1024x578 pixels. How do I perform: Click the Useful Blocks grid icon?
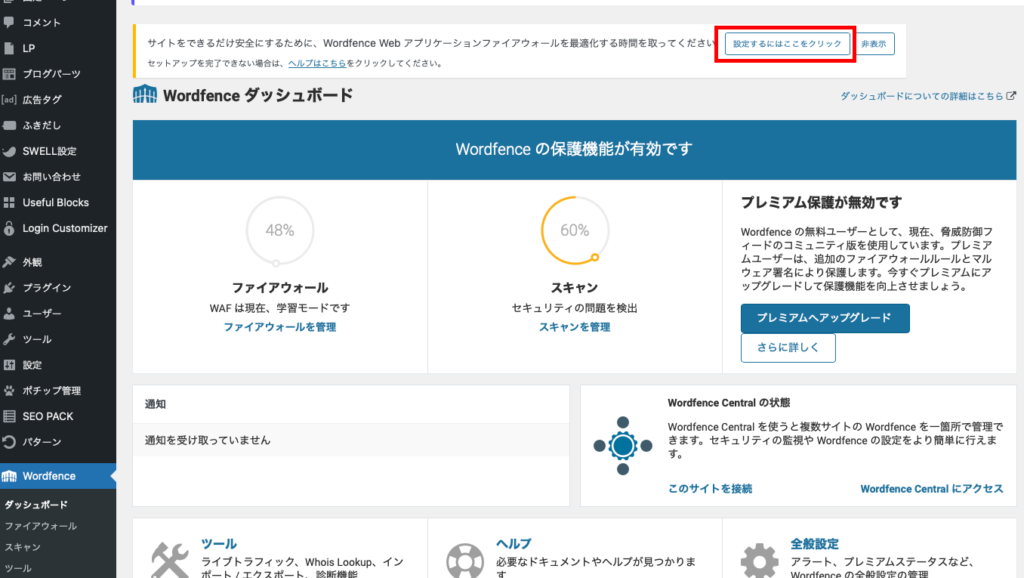point(9,202)
